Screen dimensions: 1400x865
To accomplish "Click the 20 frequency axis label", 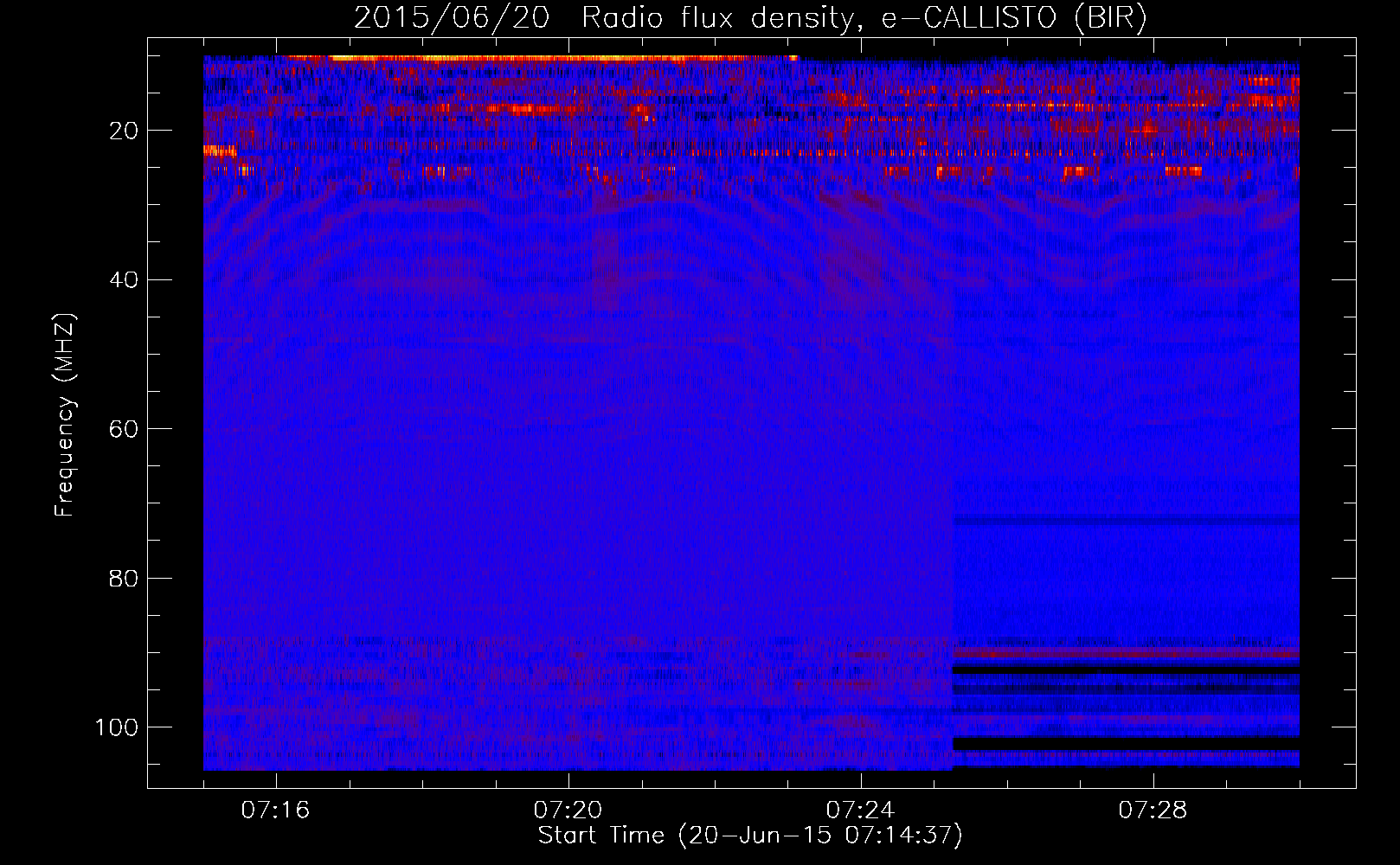I will point(124,131).
